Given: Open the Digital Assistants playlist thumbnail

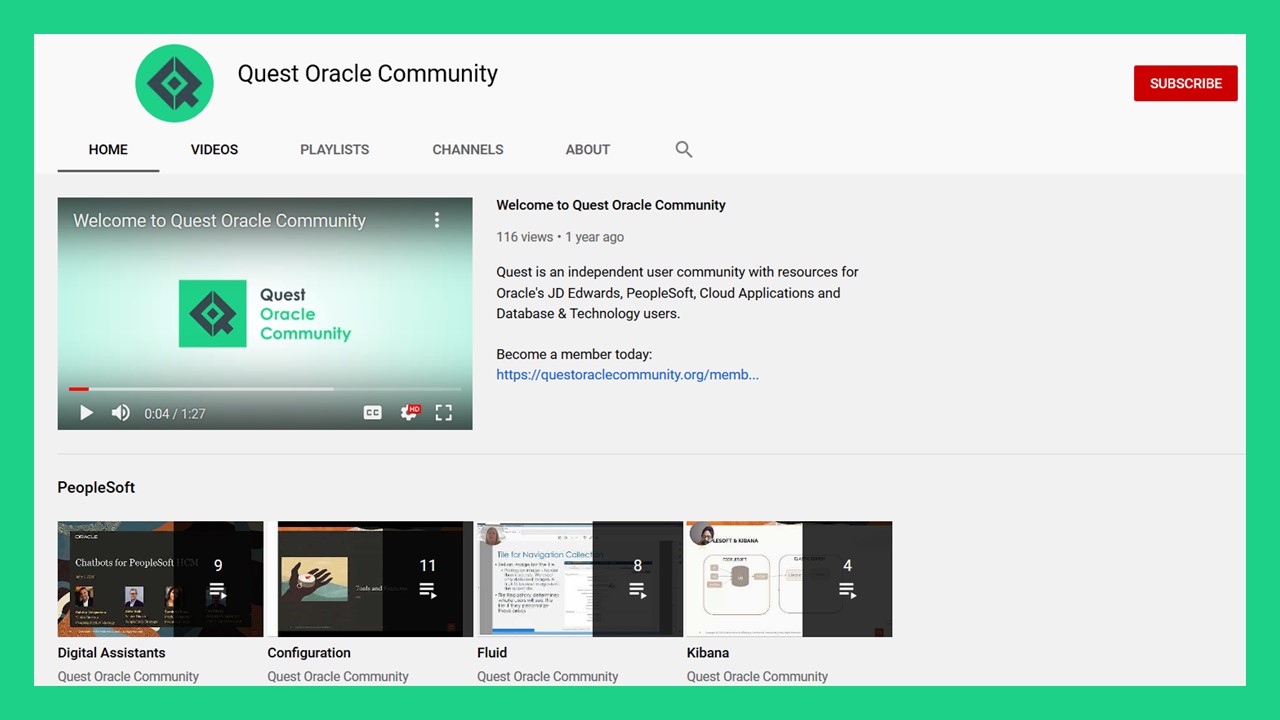Looking at the screenshot, I should point(160,579).
